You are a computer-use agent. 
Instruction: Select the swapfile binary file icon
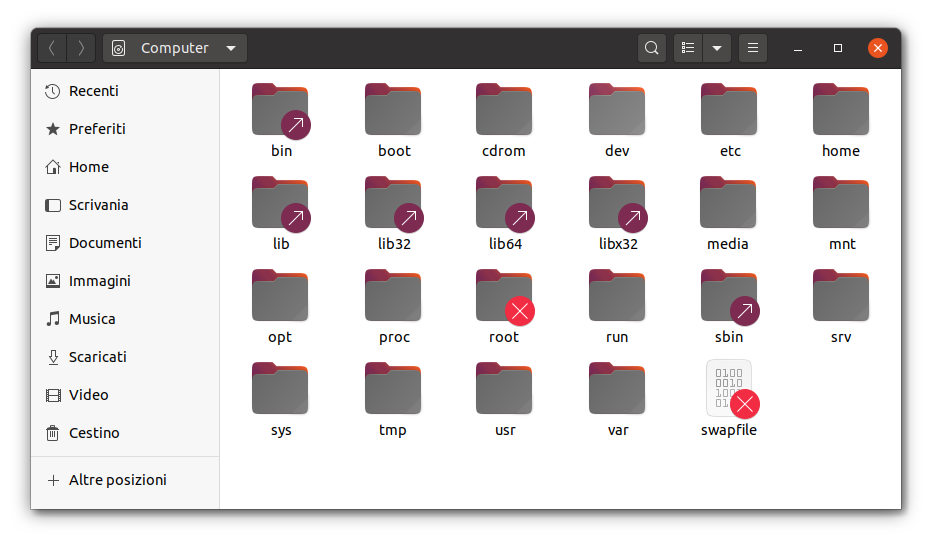[729, 388]
